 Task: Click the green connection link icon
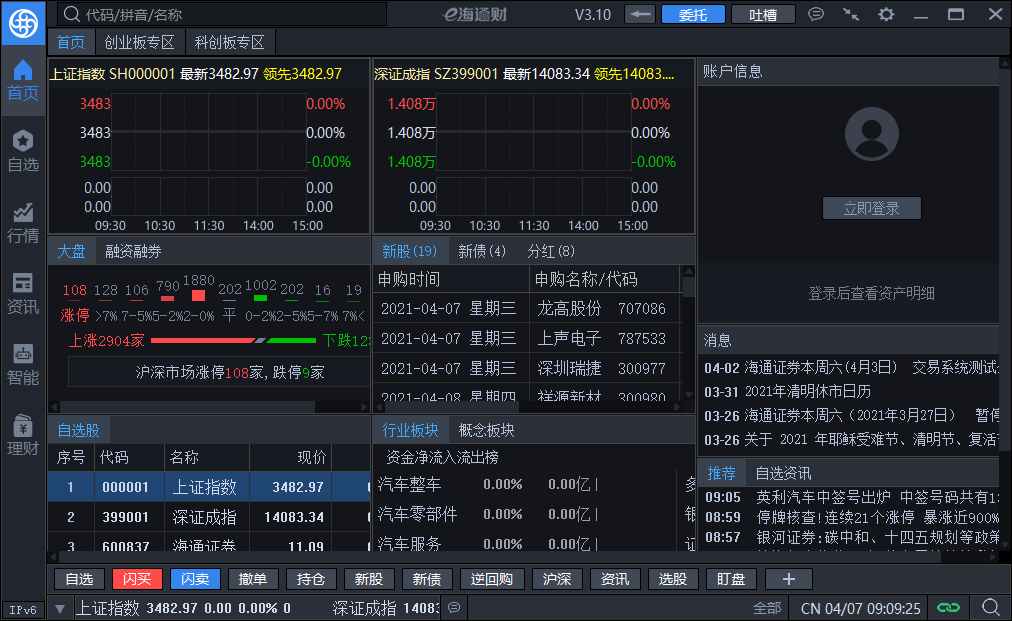(948, 607)
